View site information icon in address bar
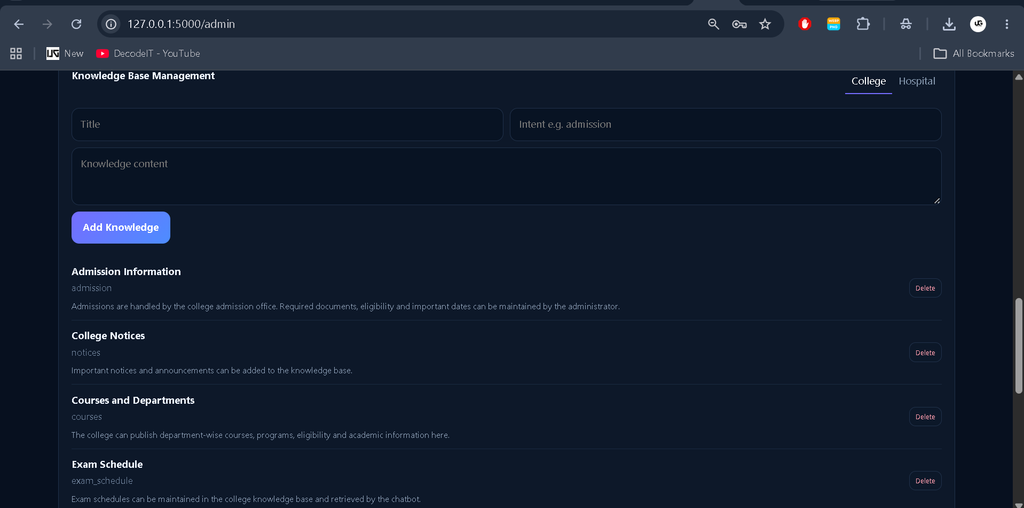1024x508 pixels. (x=111, y=24)
